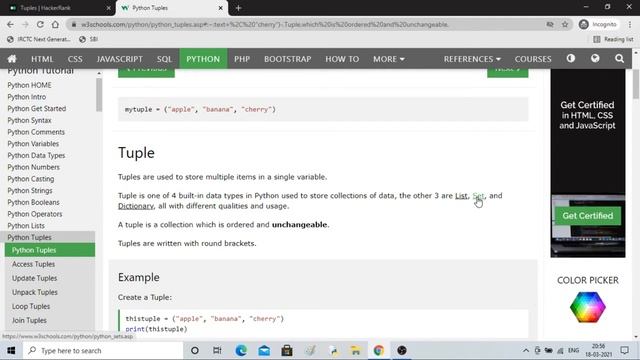
Task: Close the Tuples HackerRank tab
Action: click(x=109, y=8)
